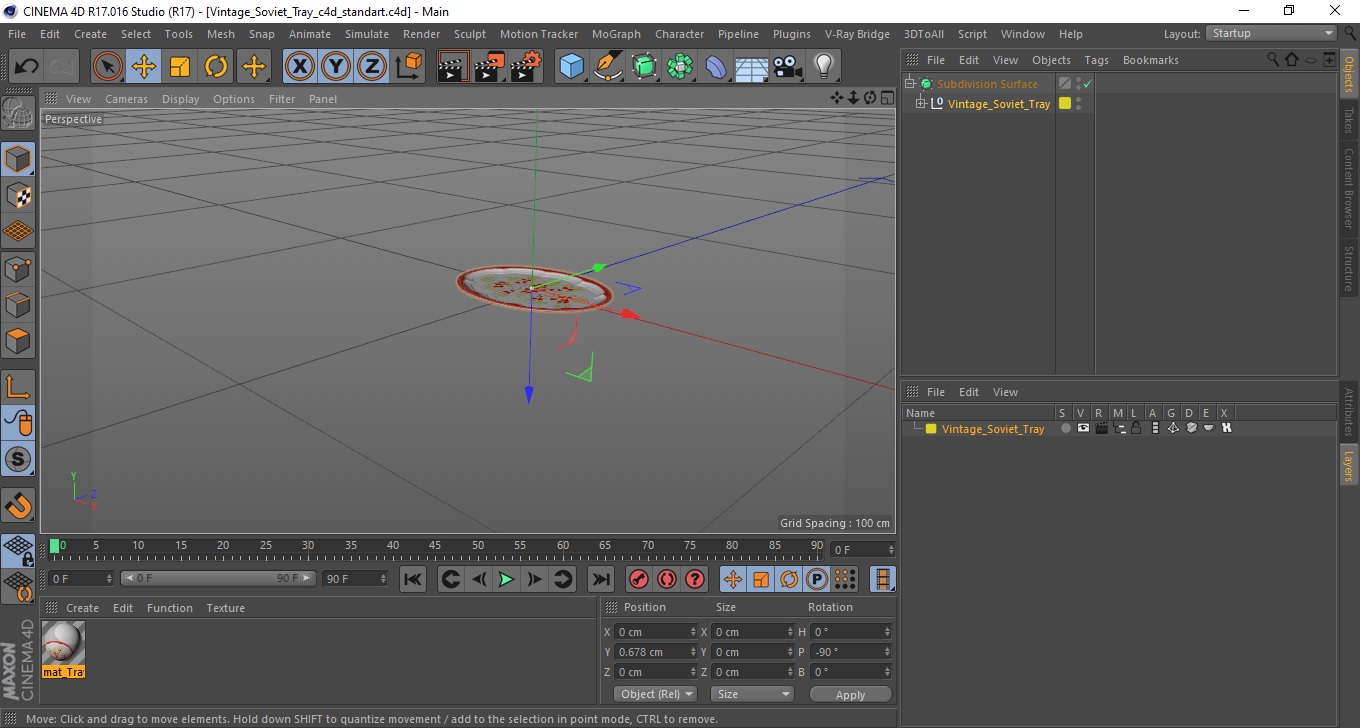Screen dimensions: 1360x728
Task: Toggle Subdivision Surface enable checkmark
Action: click(x=1087, y=84)
